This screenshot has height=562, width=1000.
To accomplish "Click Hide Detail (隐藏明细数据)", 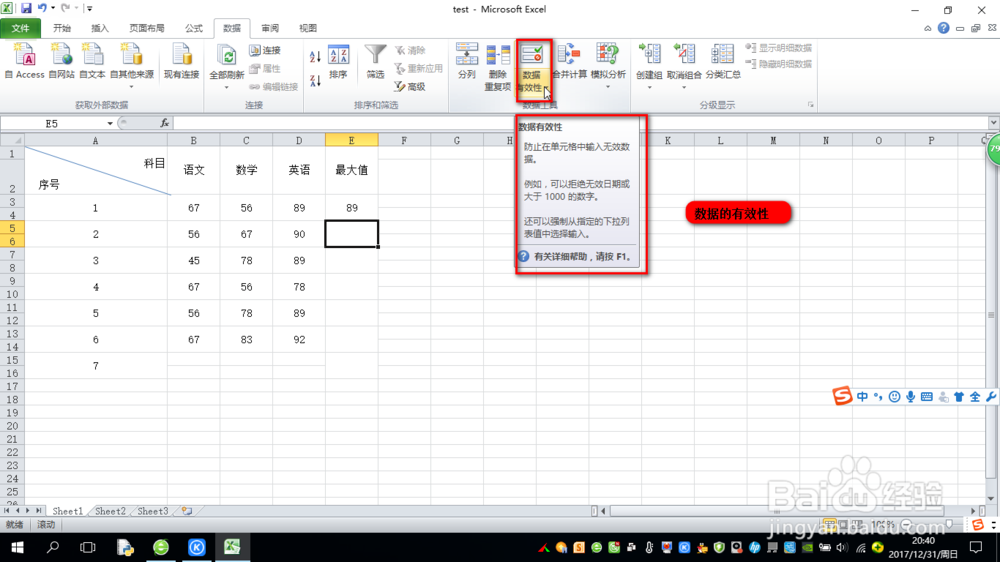I will [778, 64].
